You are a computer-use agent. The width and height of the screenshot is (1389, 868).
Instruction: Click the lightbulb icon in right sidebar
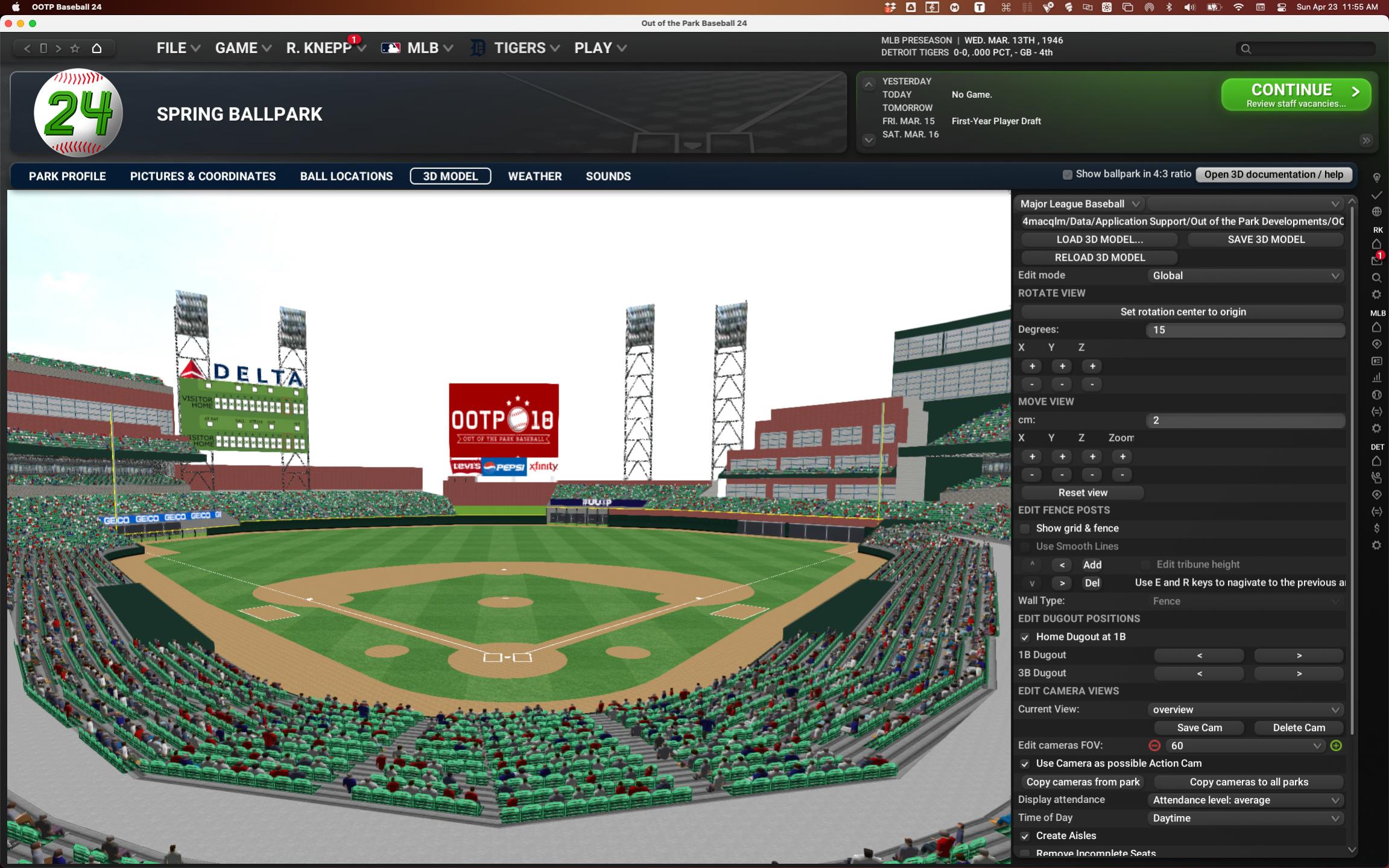(1376, 177)
